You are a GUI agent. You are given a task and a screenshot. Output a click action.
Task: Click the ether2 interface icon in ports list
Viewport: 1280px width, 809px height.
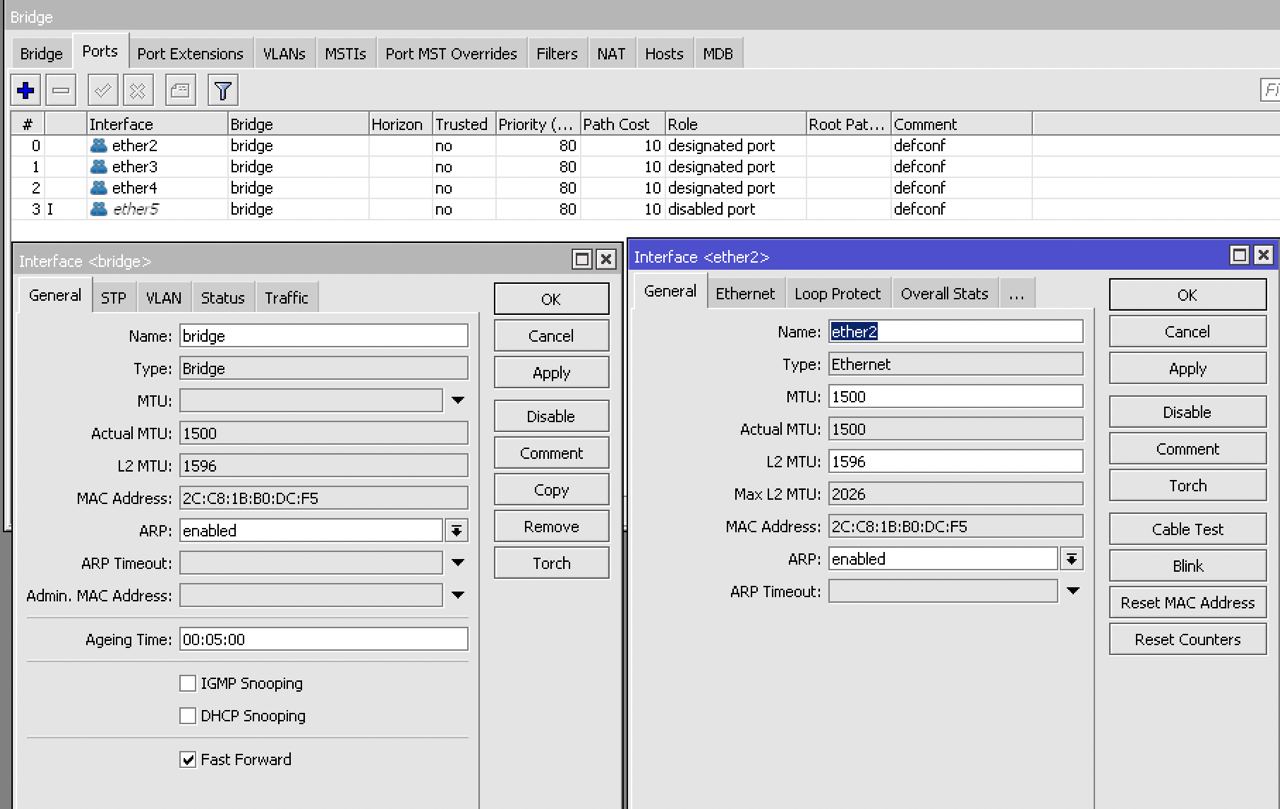tap(98, 145)
